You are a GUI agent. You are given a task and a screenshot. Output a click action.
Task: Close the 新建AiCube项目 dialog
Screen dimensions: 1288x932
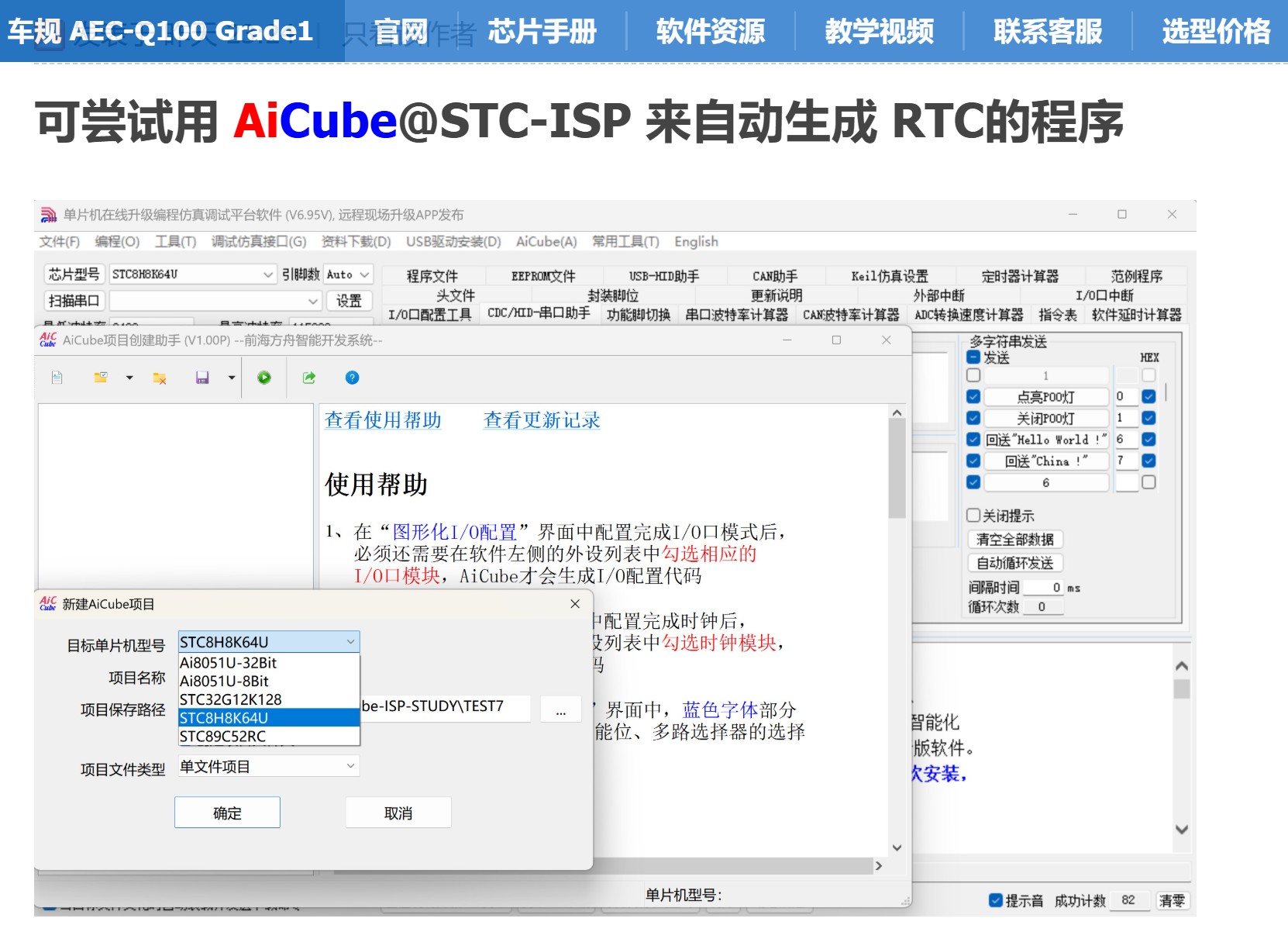coord(575,603)
